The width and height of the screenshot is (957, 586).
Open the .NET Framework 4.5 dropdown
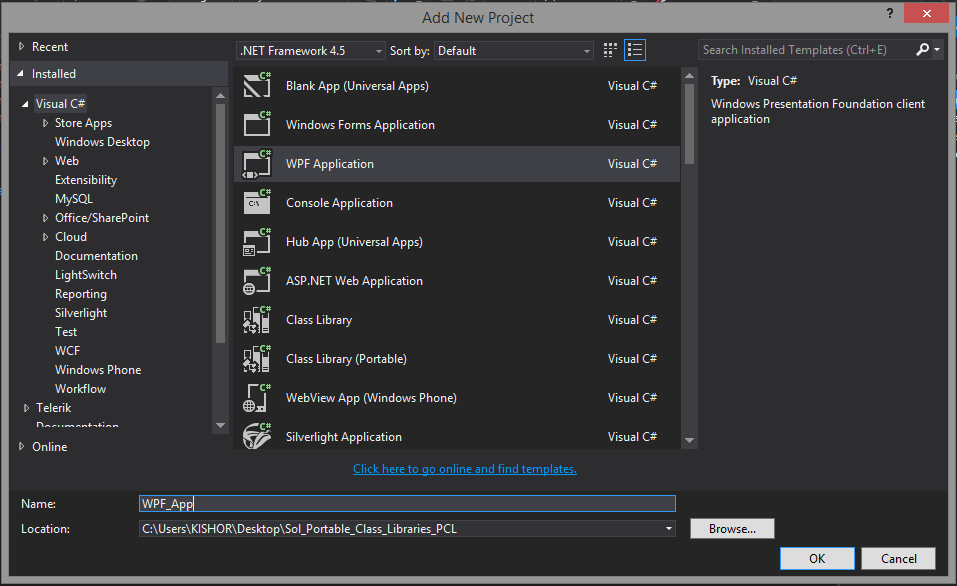click(311, 51)
